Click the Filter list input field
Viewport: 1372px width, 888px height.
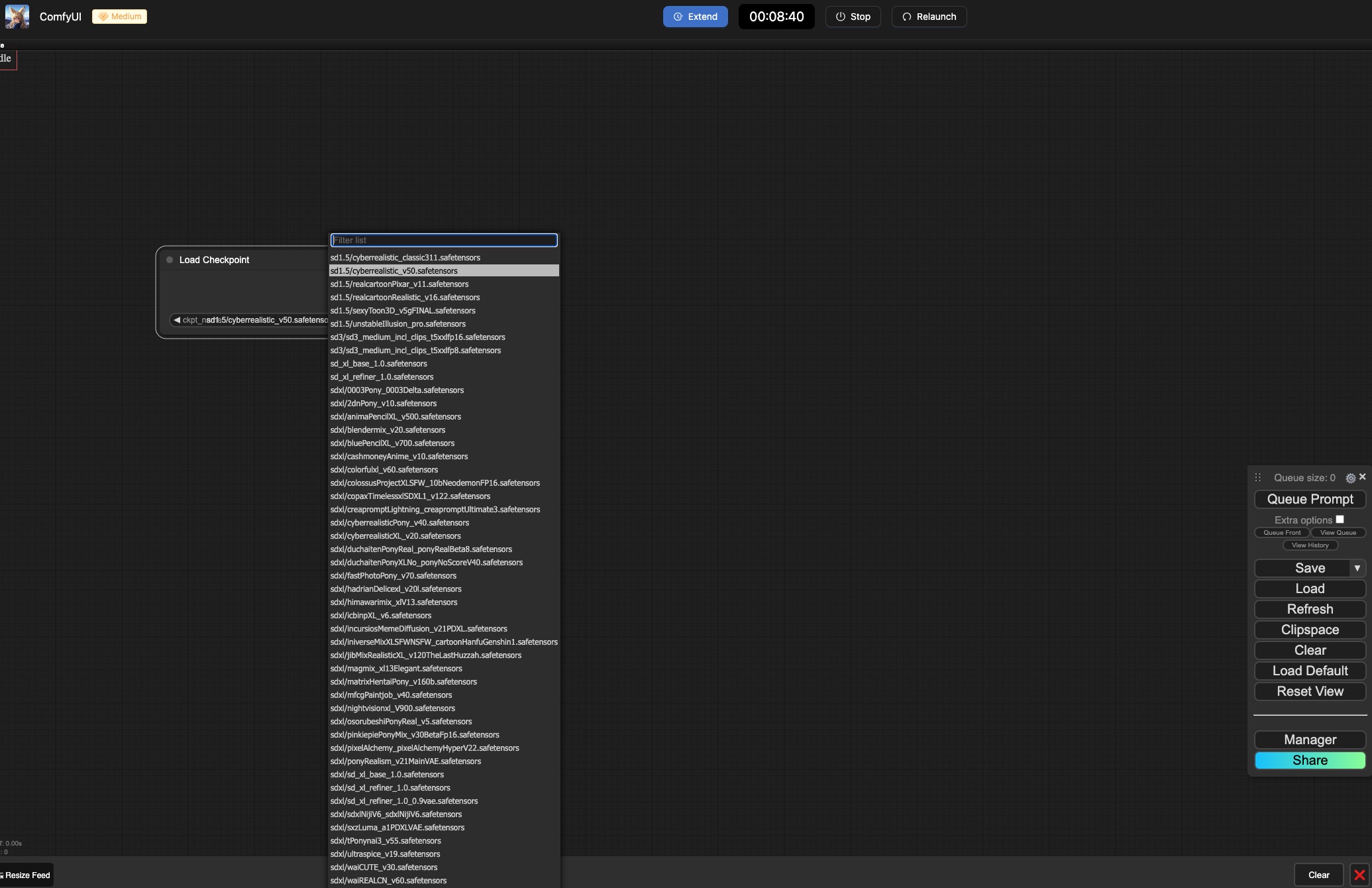[443, 241]
